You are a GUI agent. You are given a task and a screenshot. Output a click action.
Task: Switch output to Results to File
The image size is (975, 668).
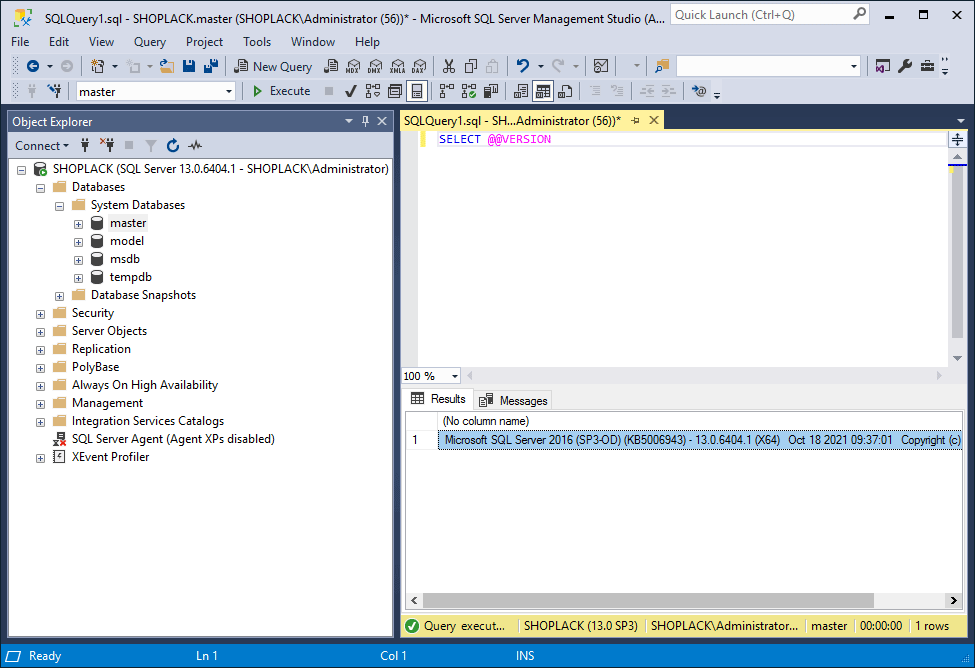[565, 91]
